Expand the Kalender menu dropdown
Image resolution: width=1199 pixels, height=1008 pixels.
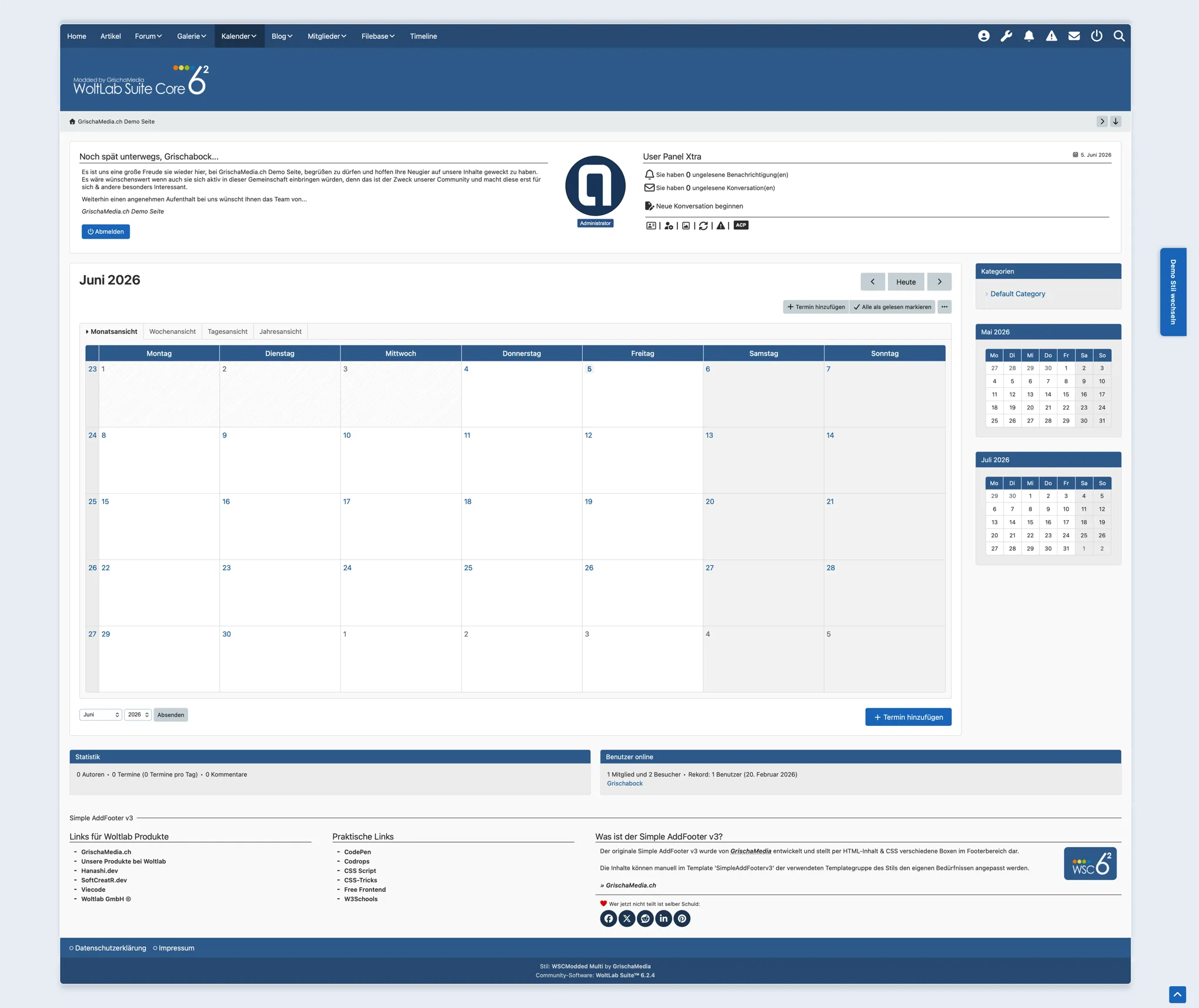click(x=239, y=36)
